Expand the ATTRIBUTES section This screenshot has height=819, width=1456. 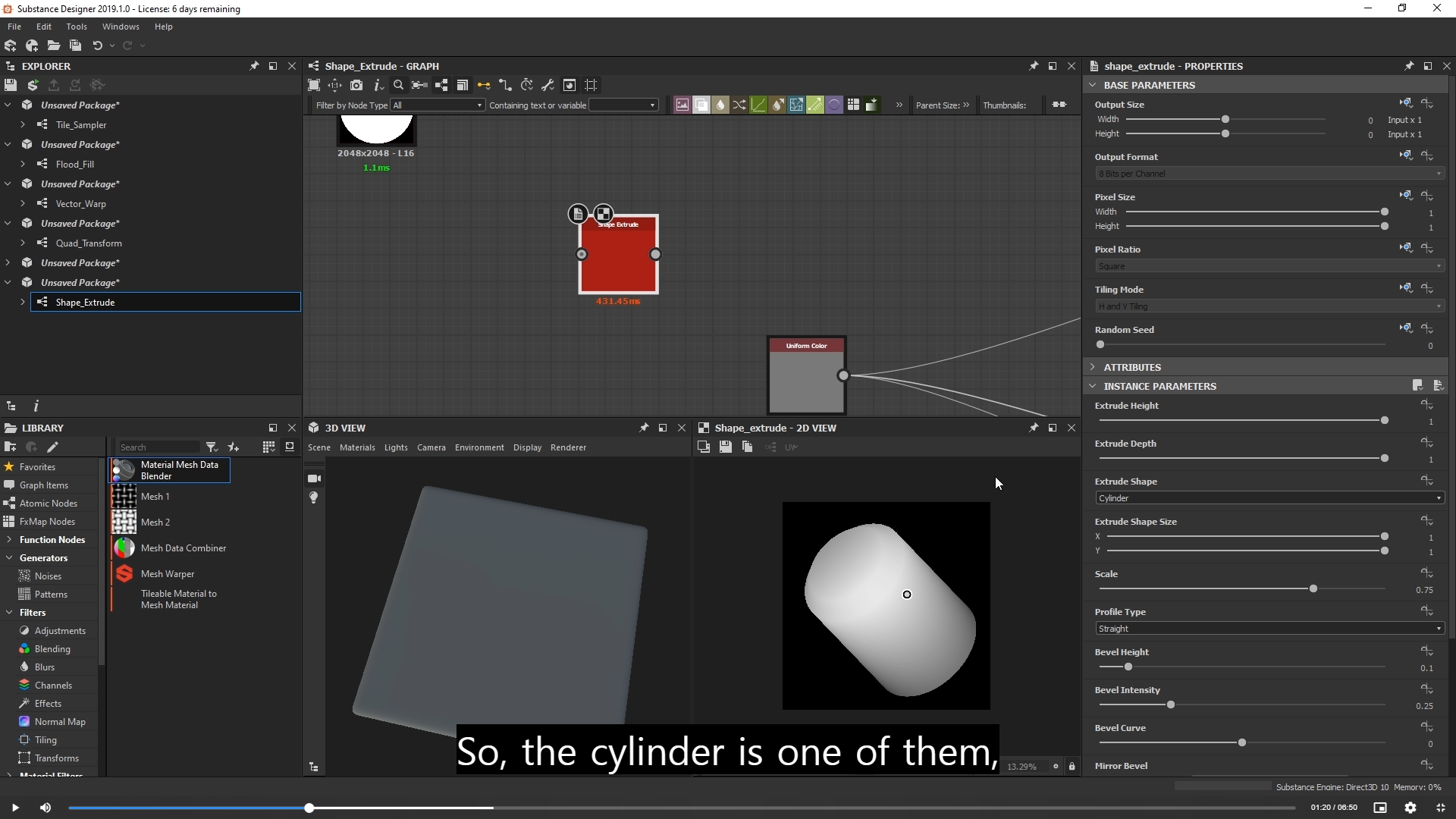tap(1131, 367)
